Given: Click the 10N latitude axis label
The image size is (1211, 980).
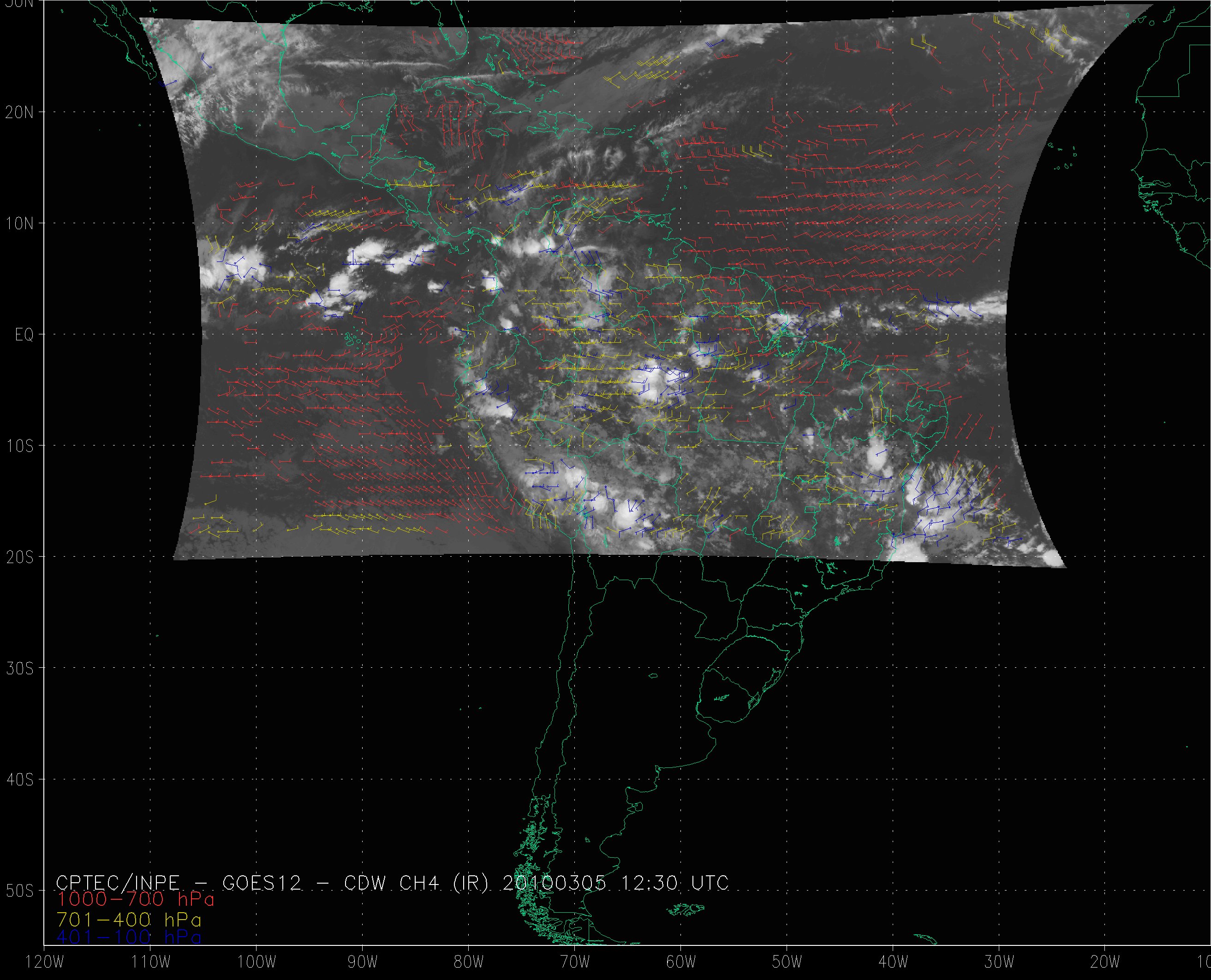Looking at the screenshot, I should (x=19, y=224).
